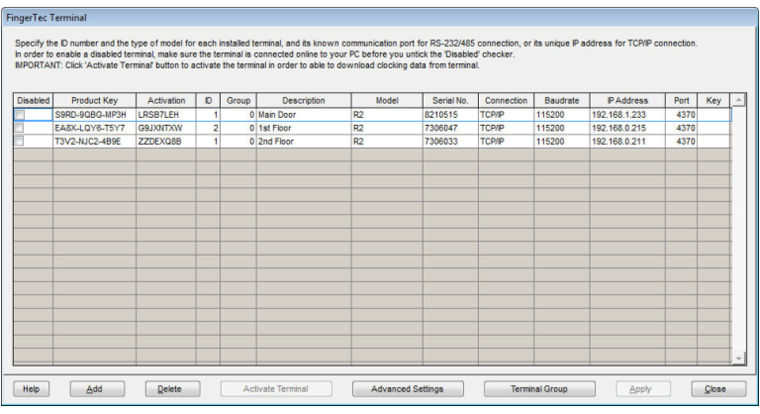Tick Disabled checkbox for 1st Floor terminal
The image size is (760, 414).
(x=19, y=128)
